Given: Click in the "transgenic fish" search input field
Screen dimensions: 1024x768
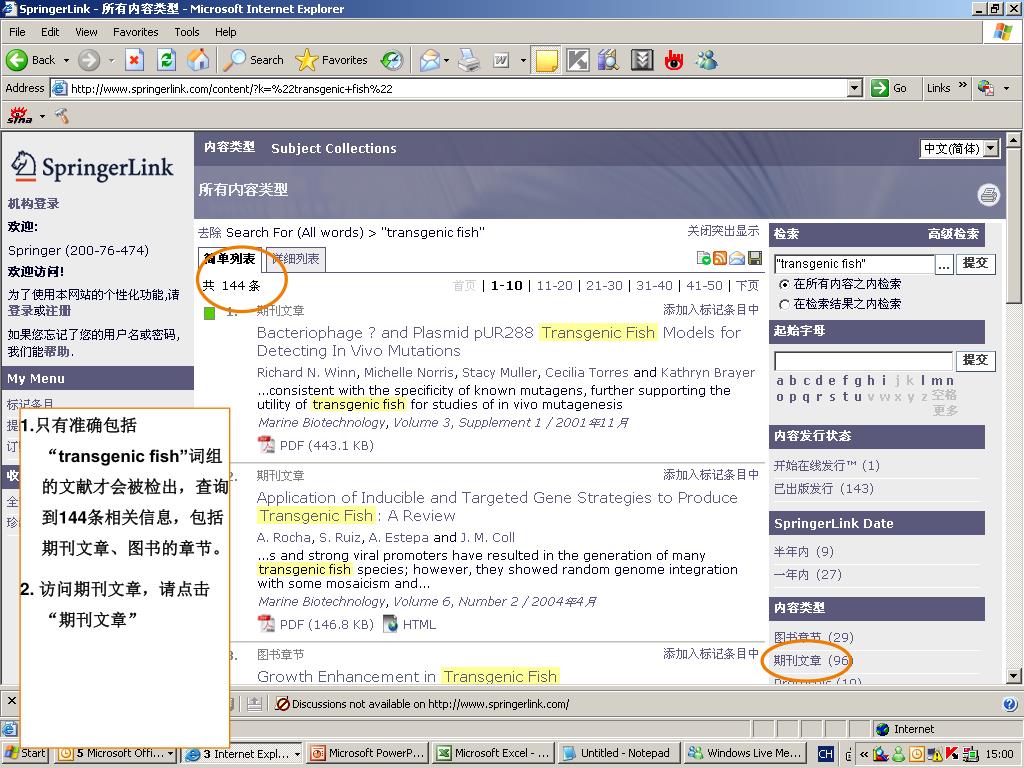Looking at the screenshot, I should point(854,264).
